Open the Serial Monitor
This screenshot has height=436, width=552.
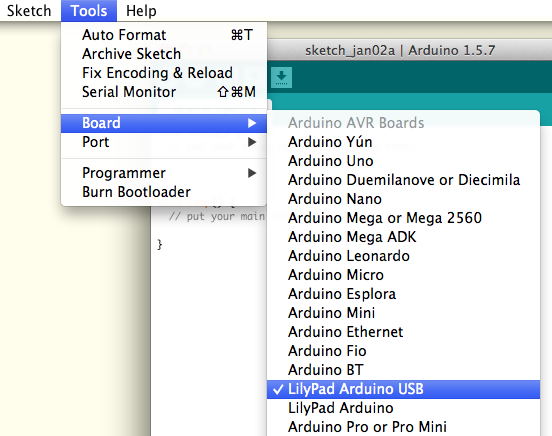point(164,92)
